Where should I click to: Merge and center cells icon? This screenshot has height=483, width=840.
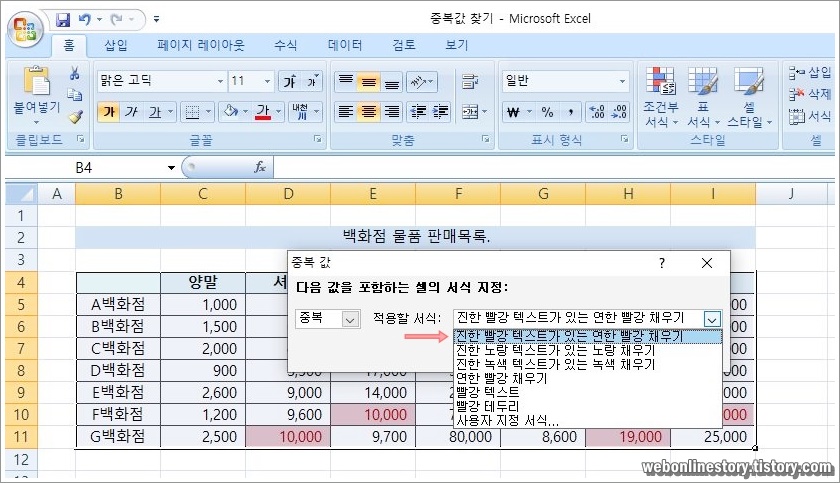pyautogui.click(x=470, y=111)
